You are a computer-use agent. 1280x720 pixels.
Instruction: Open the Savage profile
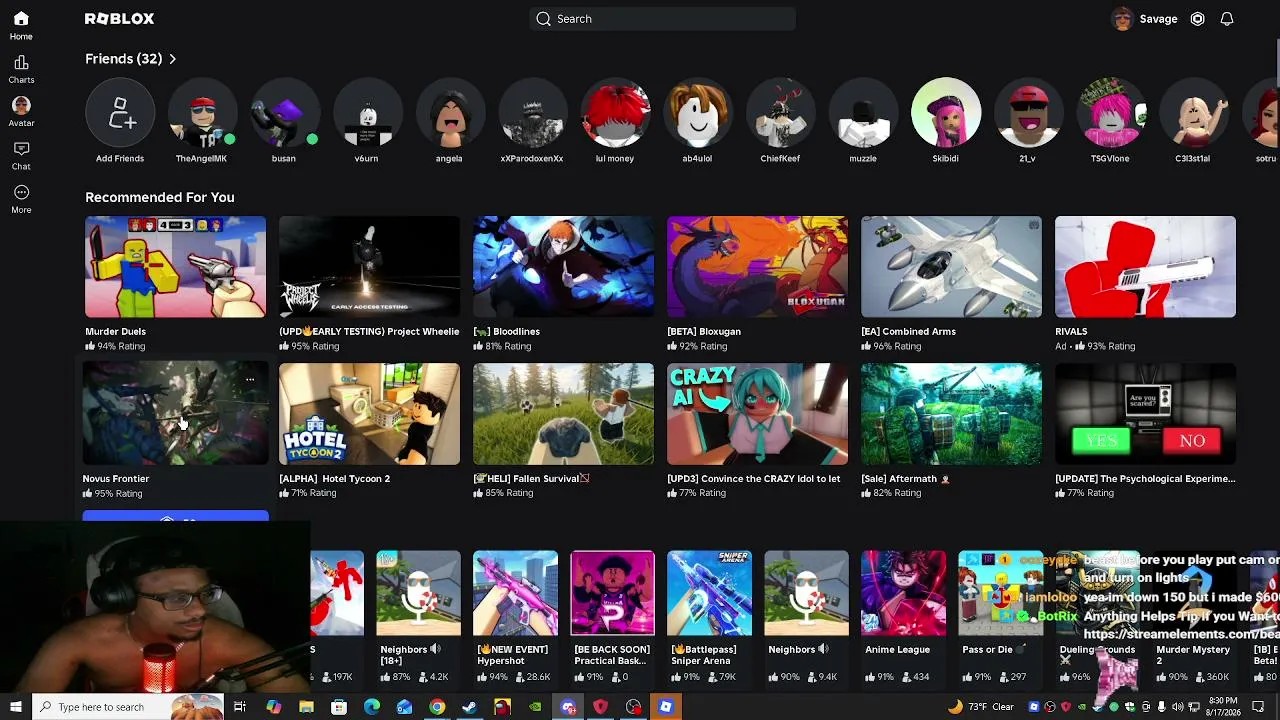coord(1144,19)
